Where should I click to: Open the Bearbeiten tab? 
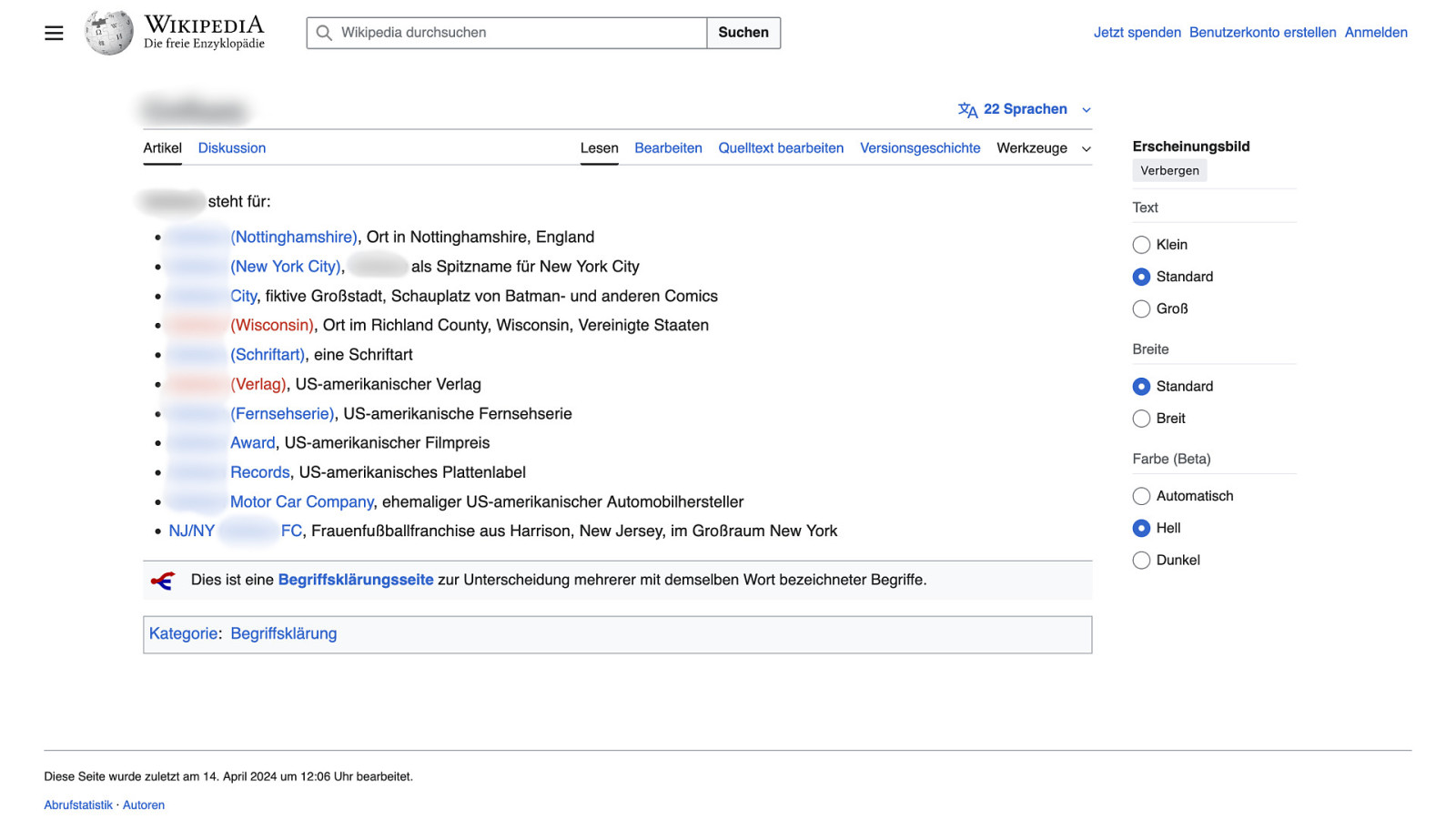668,148
